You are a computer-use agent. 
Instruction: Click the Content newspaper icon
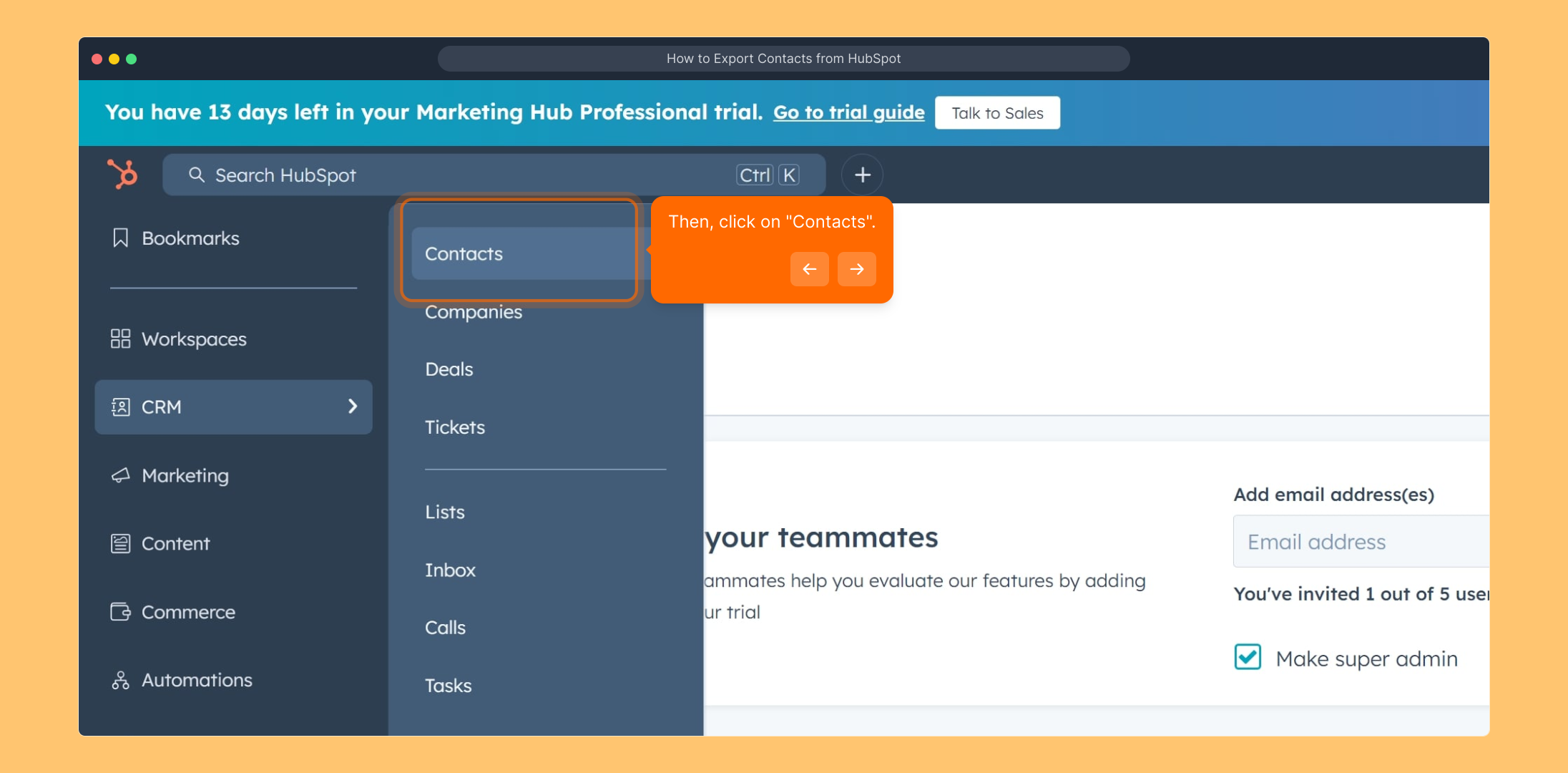(x=120, y=543)
